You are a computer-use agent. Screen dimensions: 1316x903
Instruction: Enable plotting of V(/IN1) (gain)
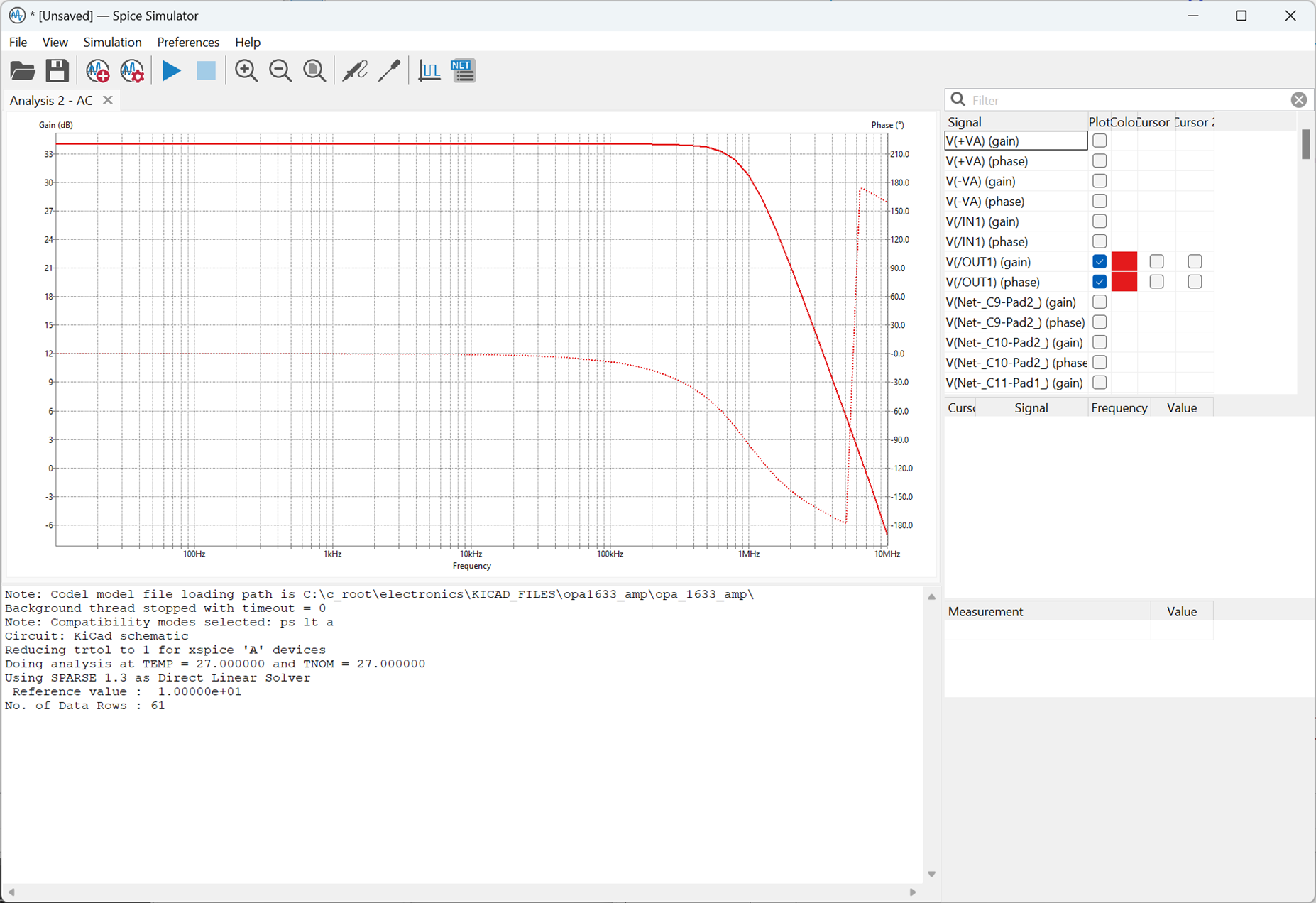pos(1100,221)
